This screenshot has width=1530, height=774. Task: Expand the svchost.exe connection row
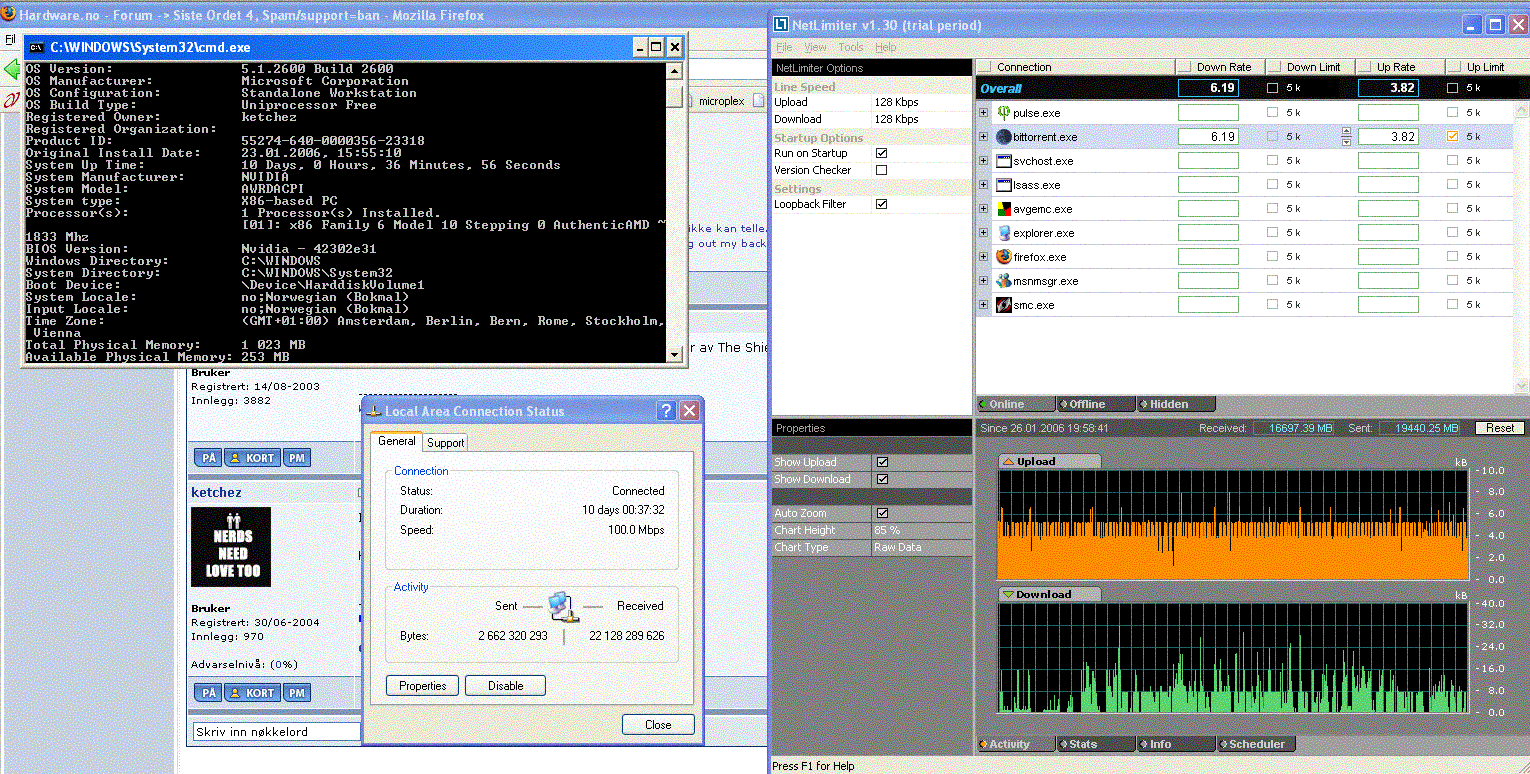click(x=984, y=161)
